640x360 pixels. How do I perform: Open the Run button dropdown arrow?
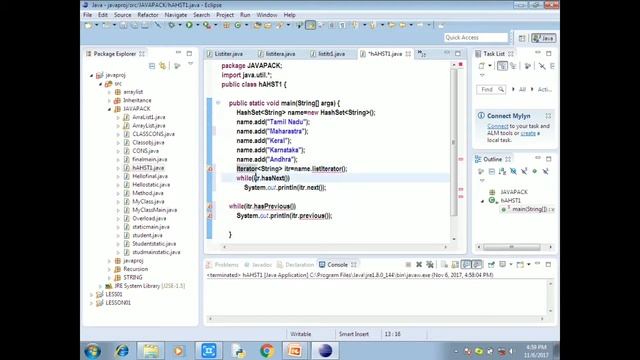(x=198, y=25)
